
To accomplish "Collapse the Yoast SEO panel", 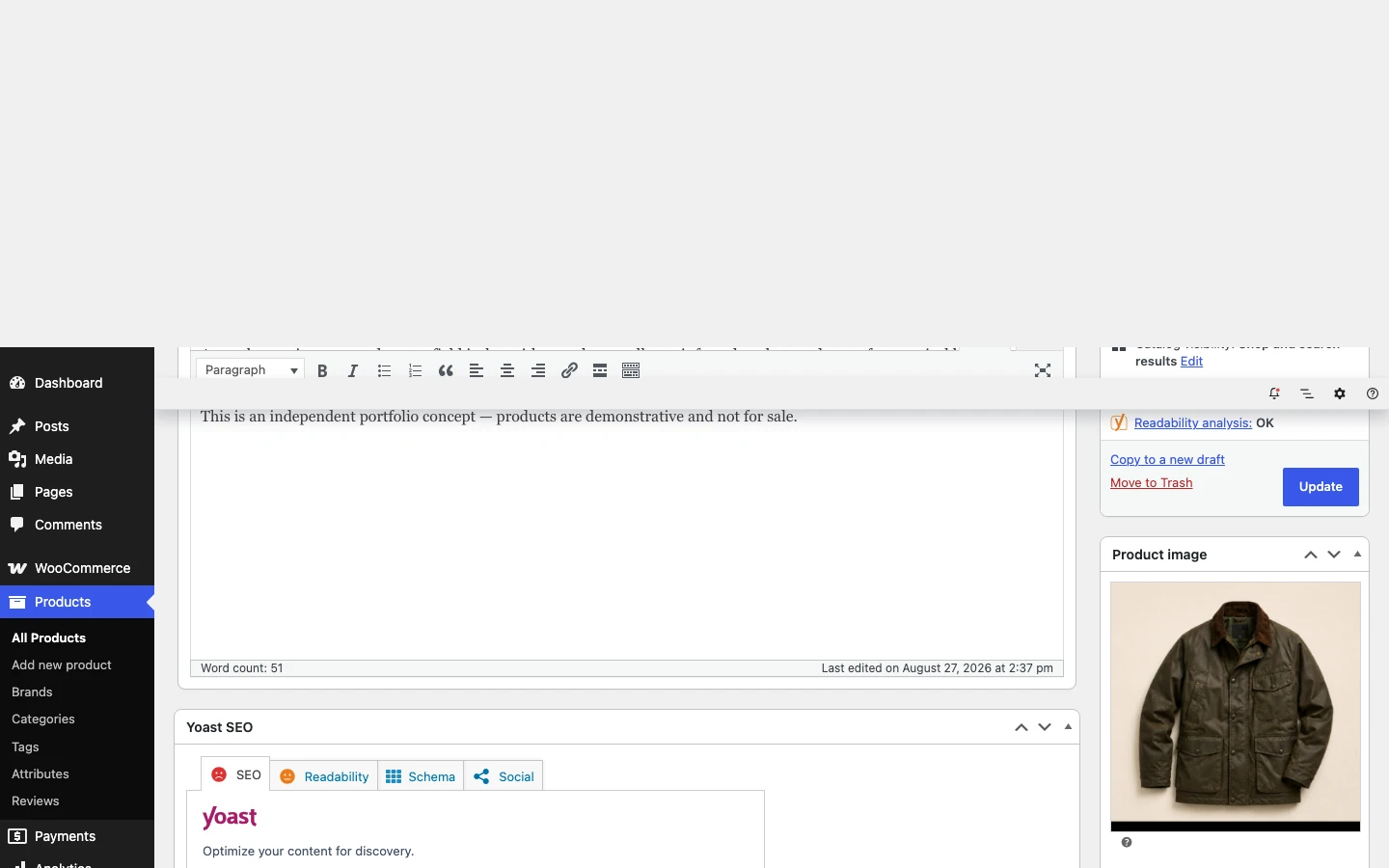I will point(1068,727).
